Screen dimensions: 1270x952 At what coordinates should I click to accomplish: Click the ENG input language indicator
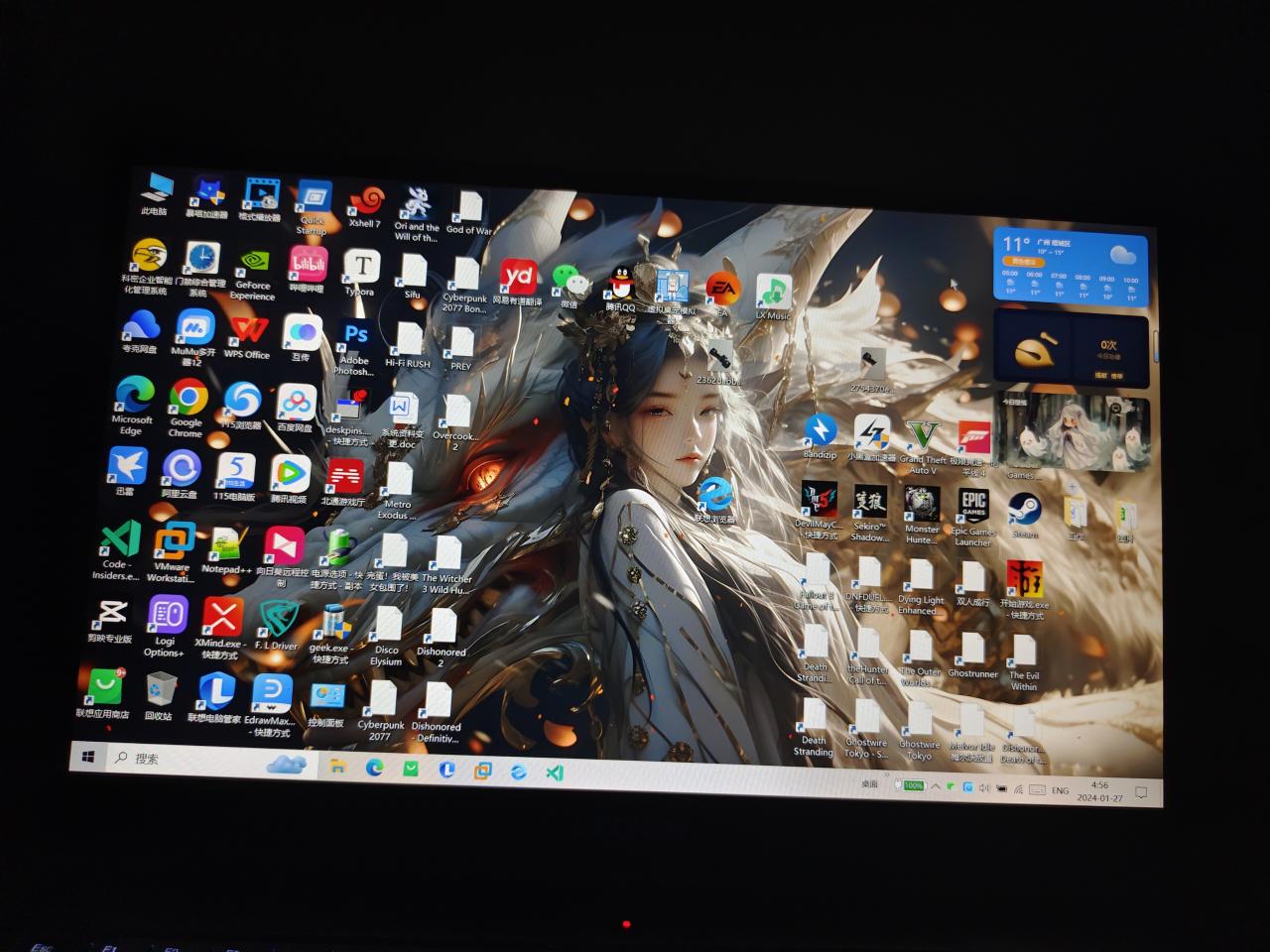click(x=1061, y=790)
